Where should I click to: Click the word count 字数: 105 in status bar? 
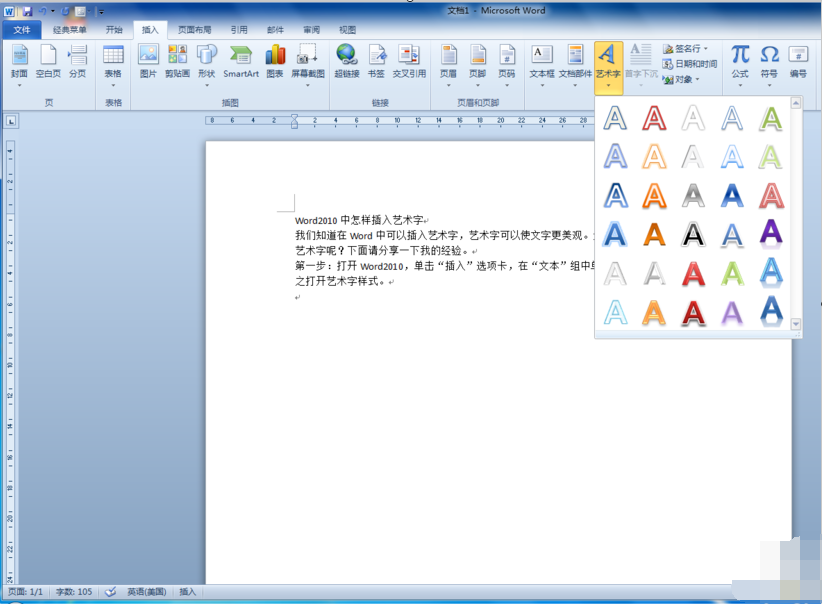(x=74, y=592)
